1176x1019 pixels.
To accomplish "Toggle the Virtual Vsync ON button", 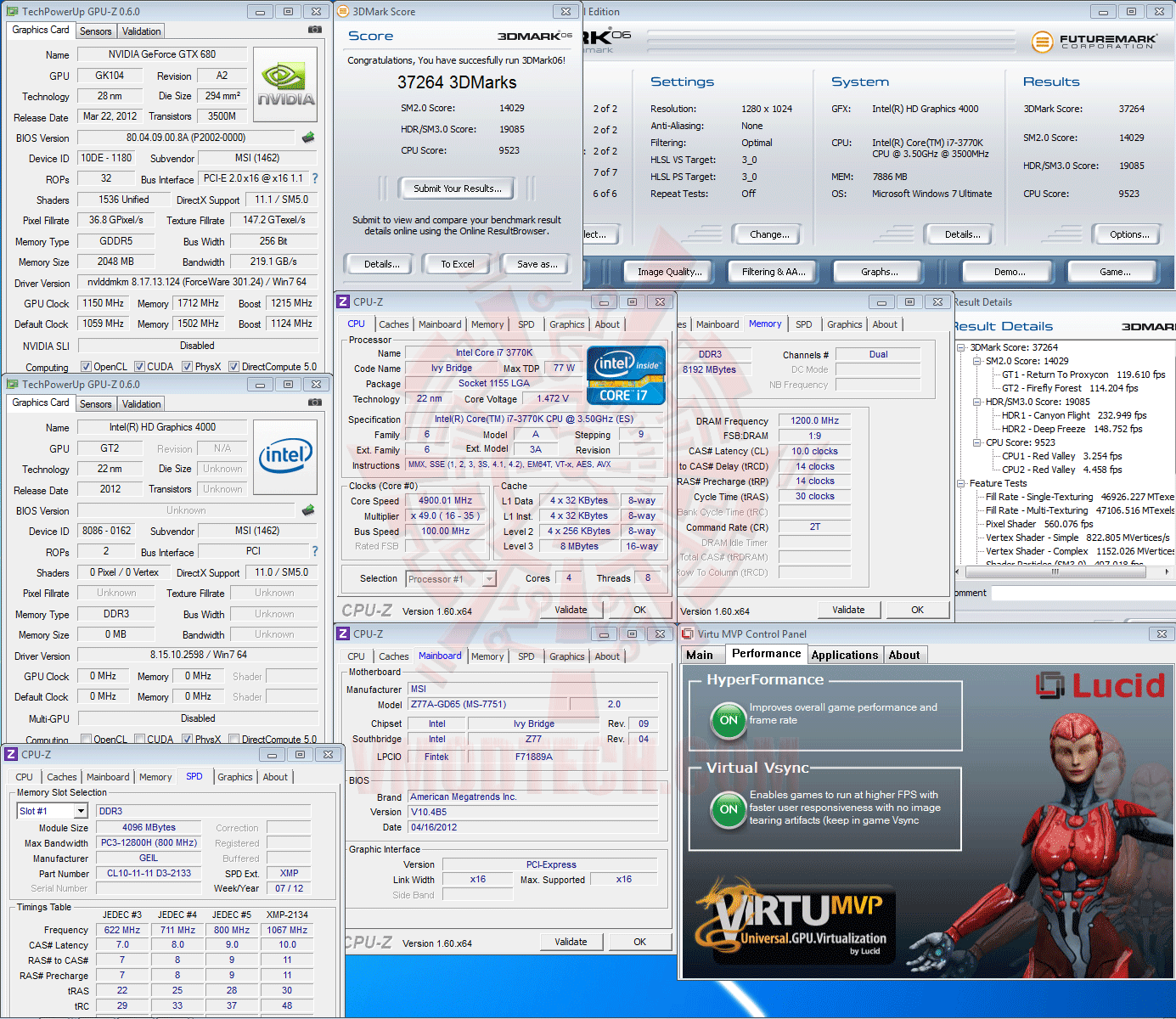I will tap(729, 809).
